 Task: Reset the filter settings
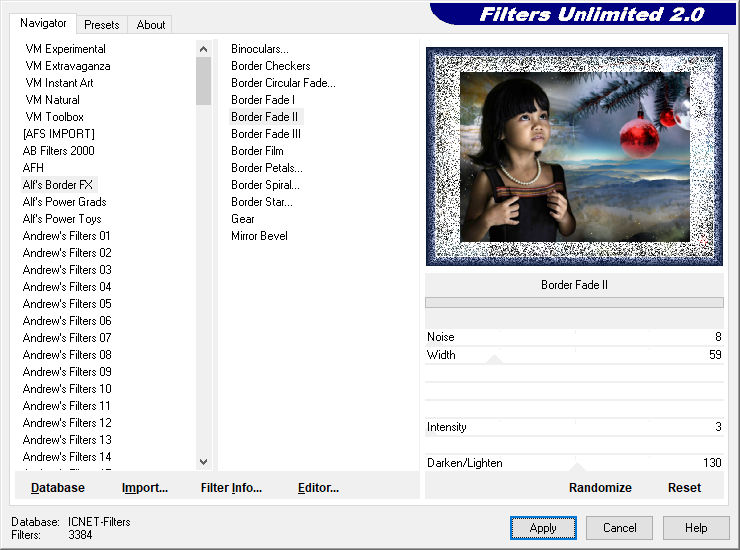[684, 488]
